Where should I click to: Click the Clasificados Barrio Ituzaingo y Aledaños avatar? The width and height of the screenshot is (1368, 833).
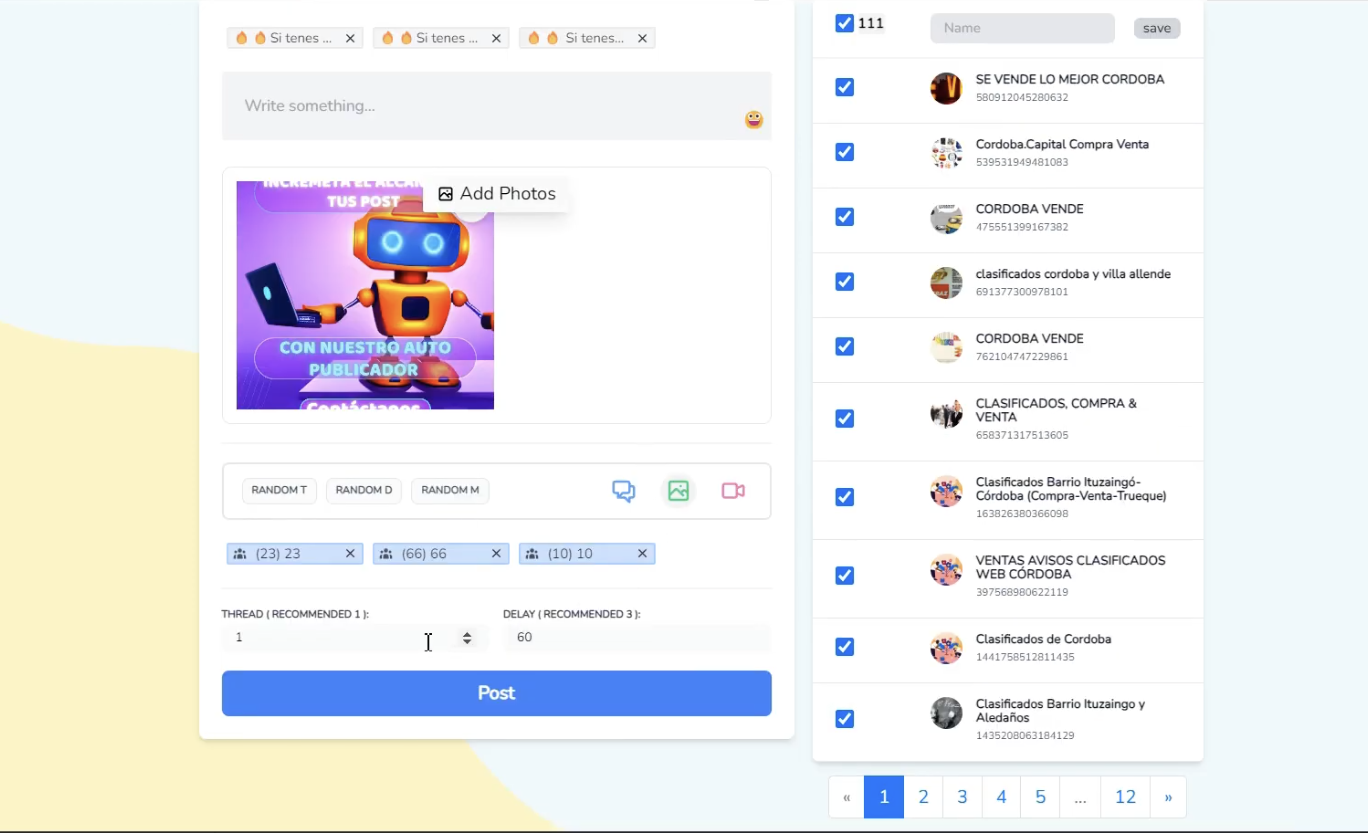pyautogui.click(x=946, y=713)
